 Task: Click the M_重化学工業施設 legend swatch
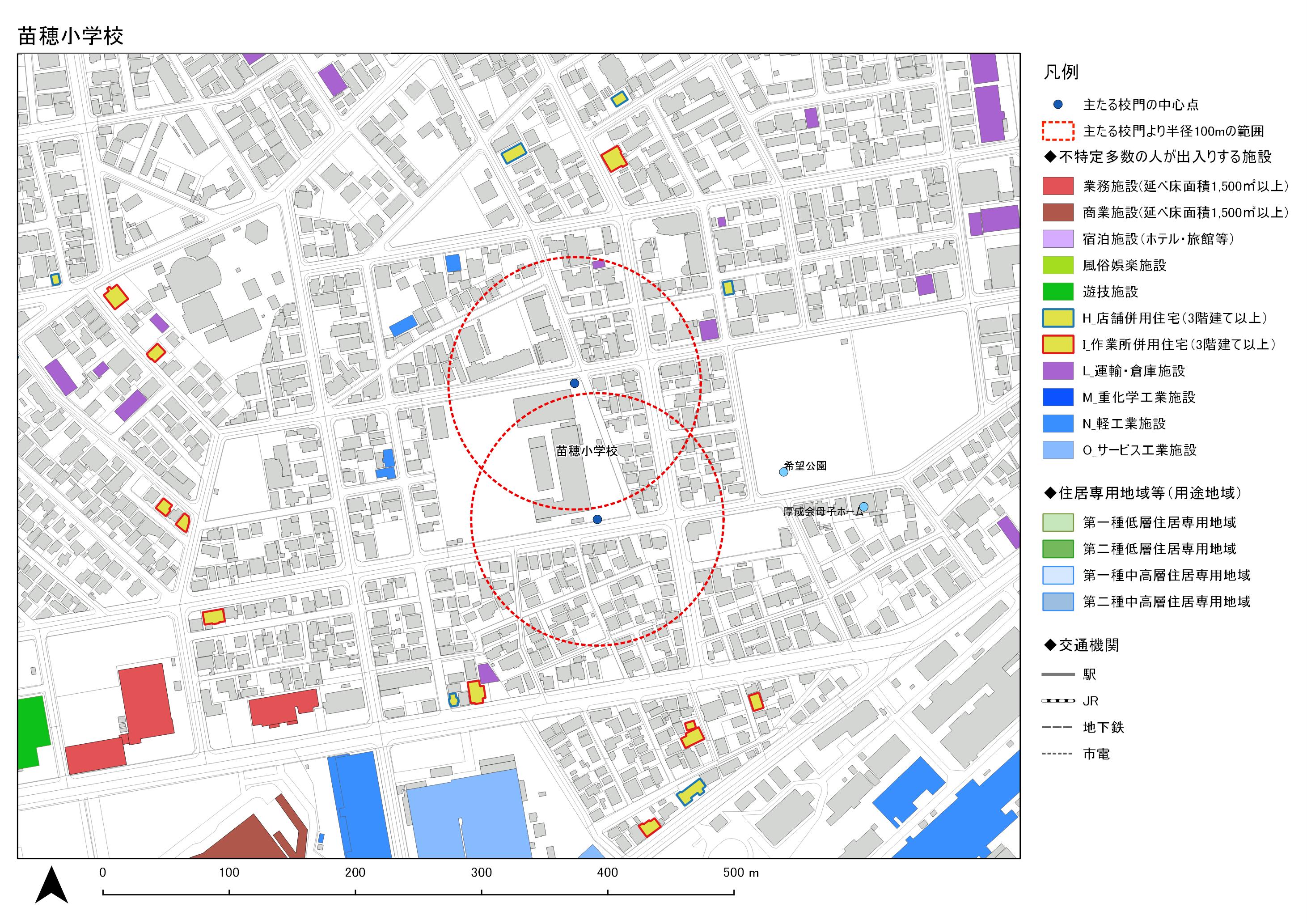(x=1058, y=397)
